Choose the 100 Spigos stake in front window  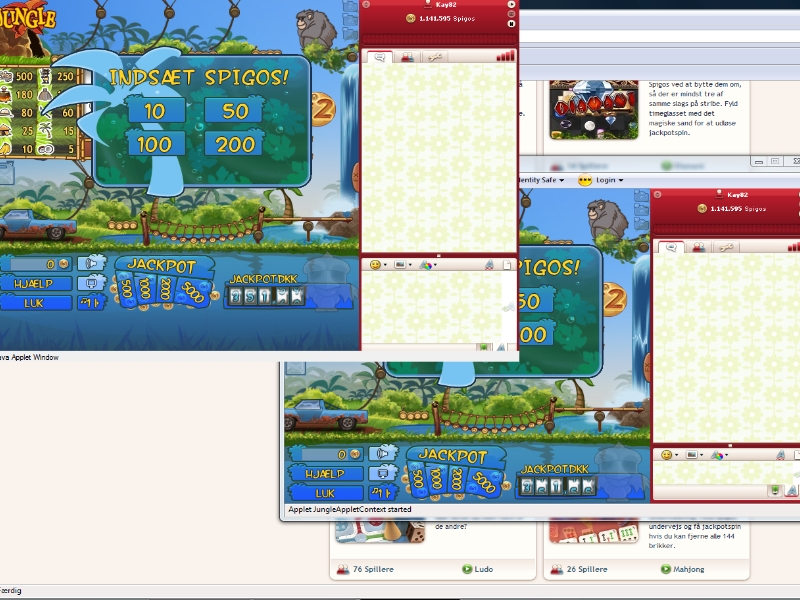coord(155,144)
